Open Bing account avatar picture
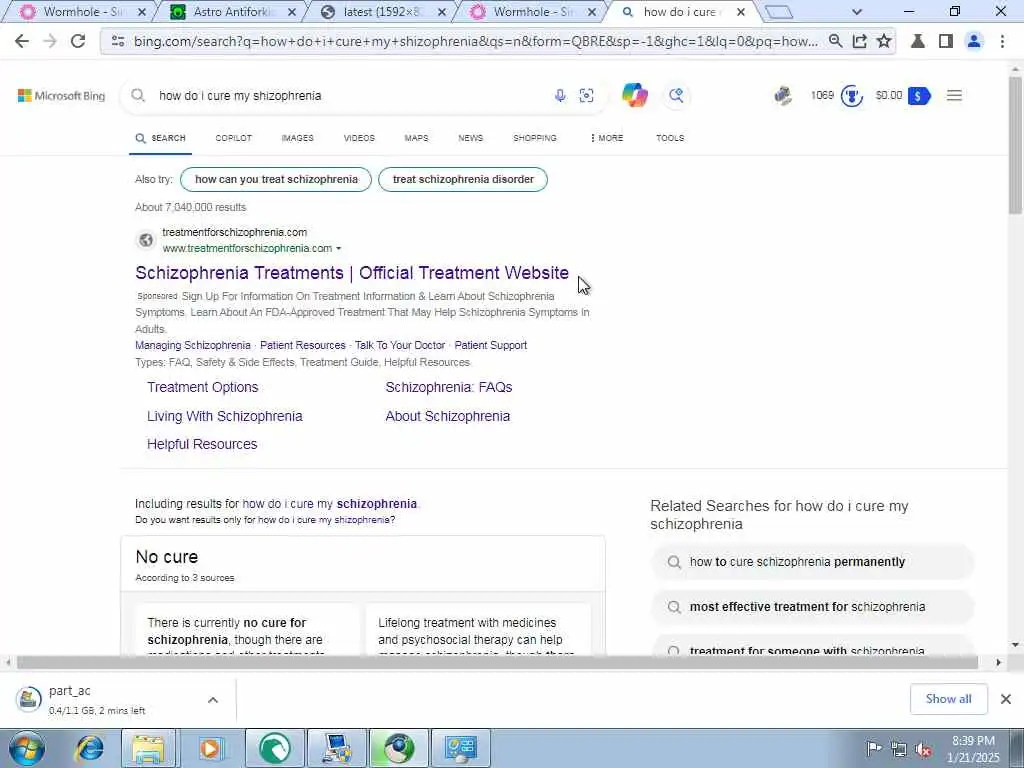The width and height of the screenshot is (1024, 768). [x=783, y=96]
